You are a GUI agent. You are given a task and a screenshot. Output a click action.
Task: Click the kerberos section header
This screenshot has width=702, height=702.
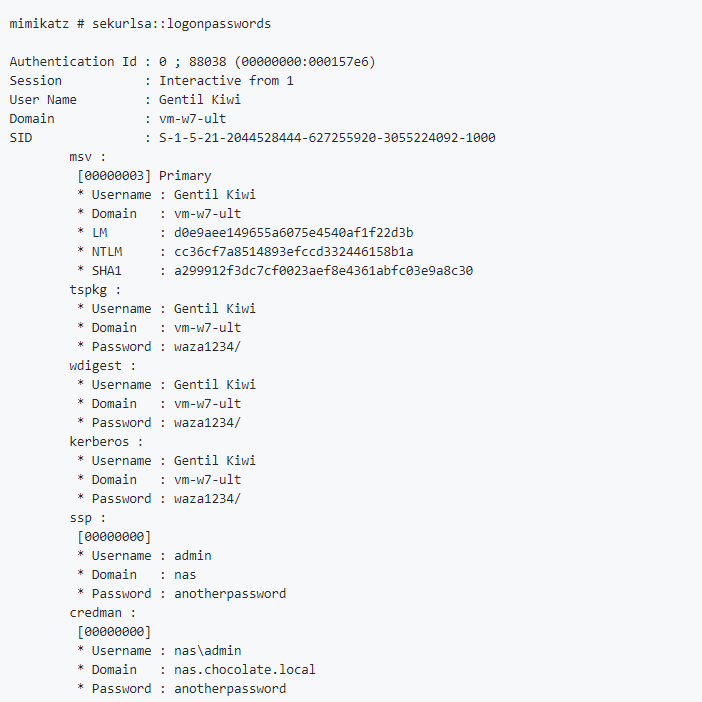(x=106, y=441)
